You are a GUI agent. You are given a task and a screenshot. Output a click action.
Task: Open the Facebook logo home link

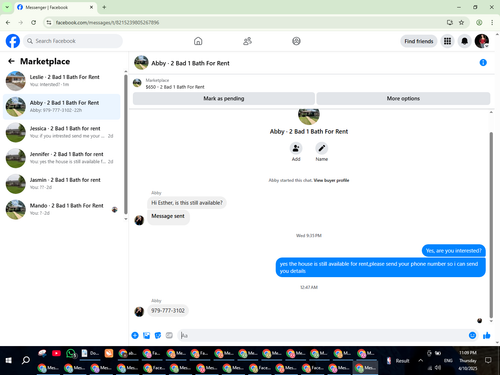13,41
